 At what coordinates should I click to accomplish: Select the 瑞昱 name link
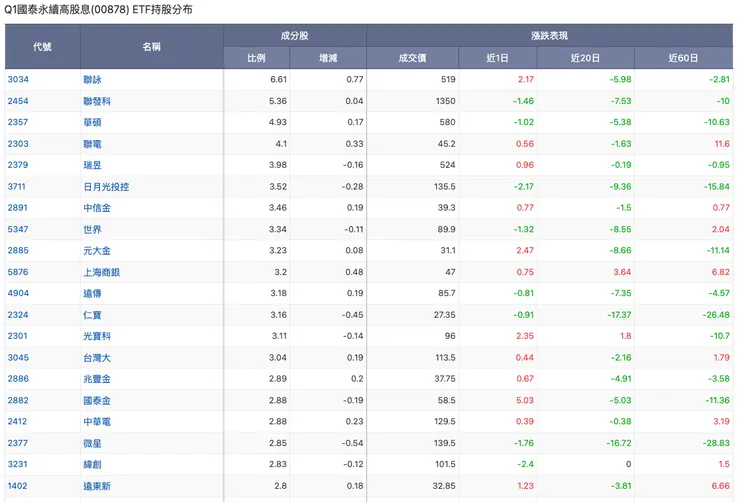pos(93,165)
